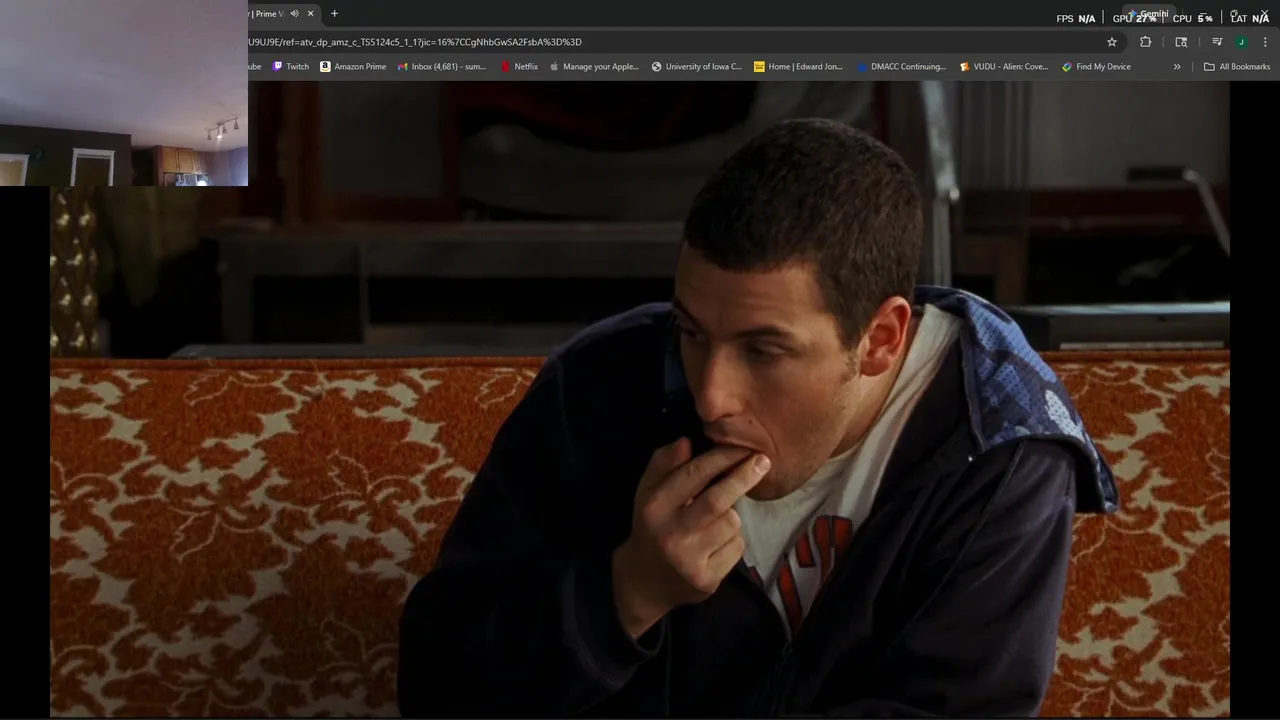Open the VUDU - Alien: Covenant bookmark

(1004, 67)
